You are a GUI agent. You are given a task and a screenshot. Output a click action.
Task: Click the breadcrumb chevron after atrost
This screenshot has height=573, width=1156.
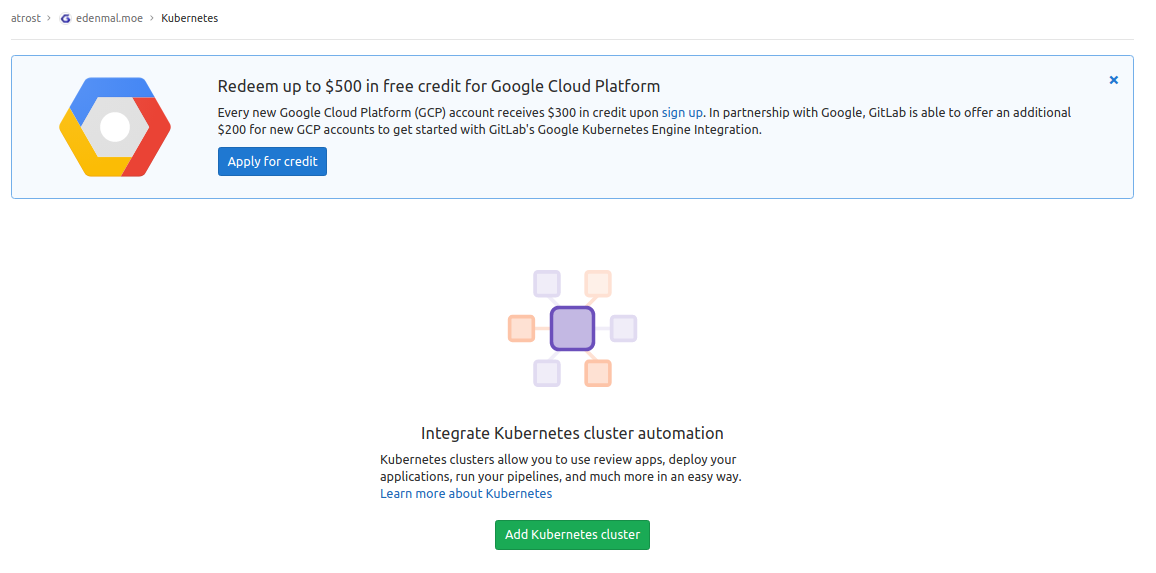coord(49,18)
